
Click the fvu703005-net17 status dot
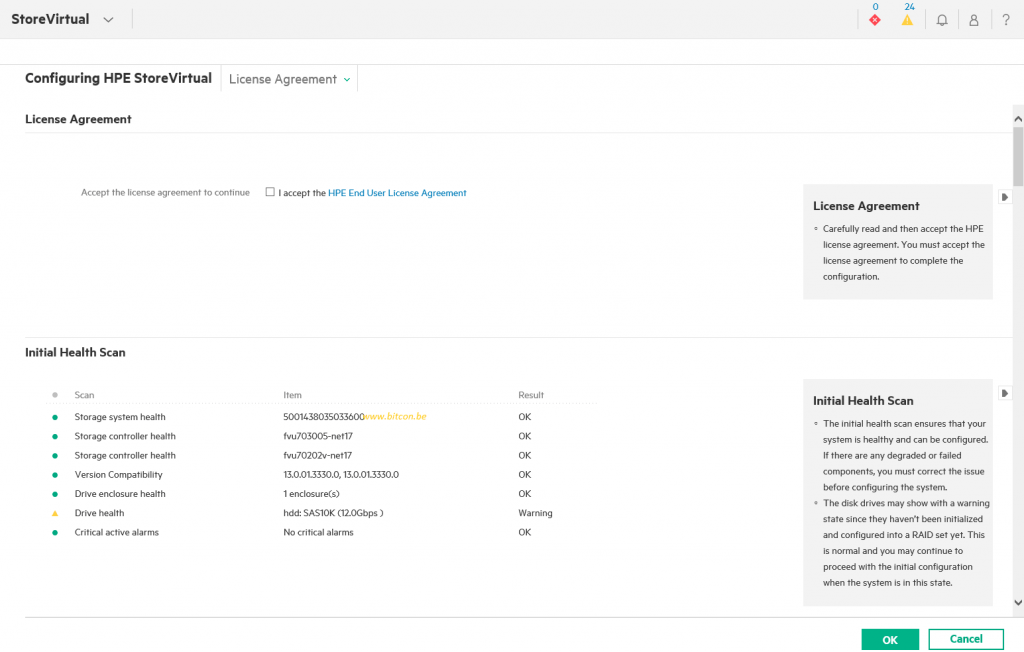point(55,436)
